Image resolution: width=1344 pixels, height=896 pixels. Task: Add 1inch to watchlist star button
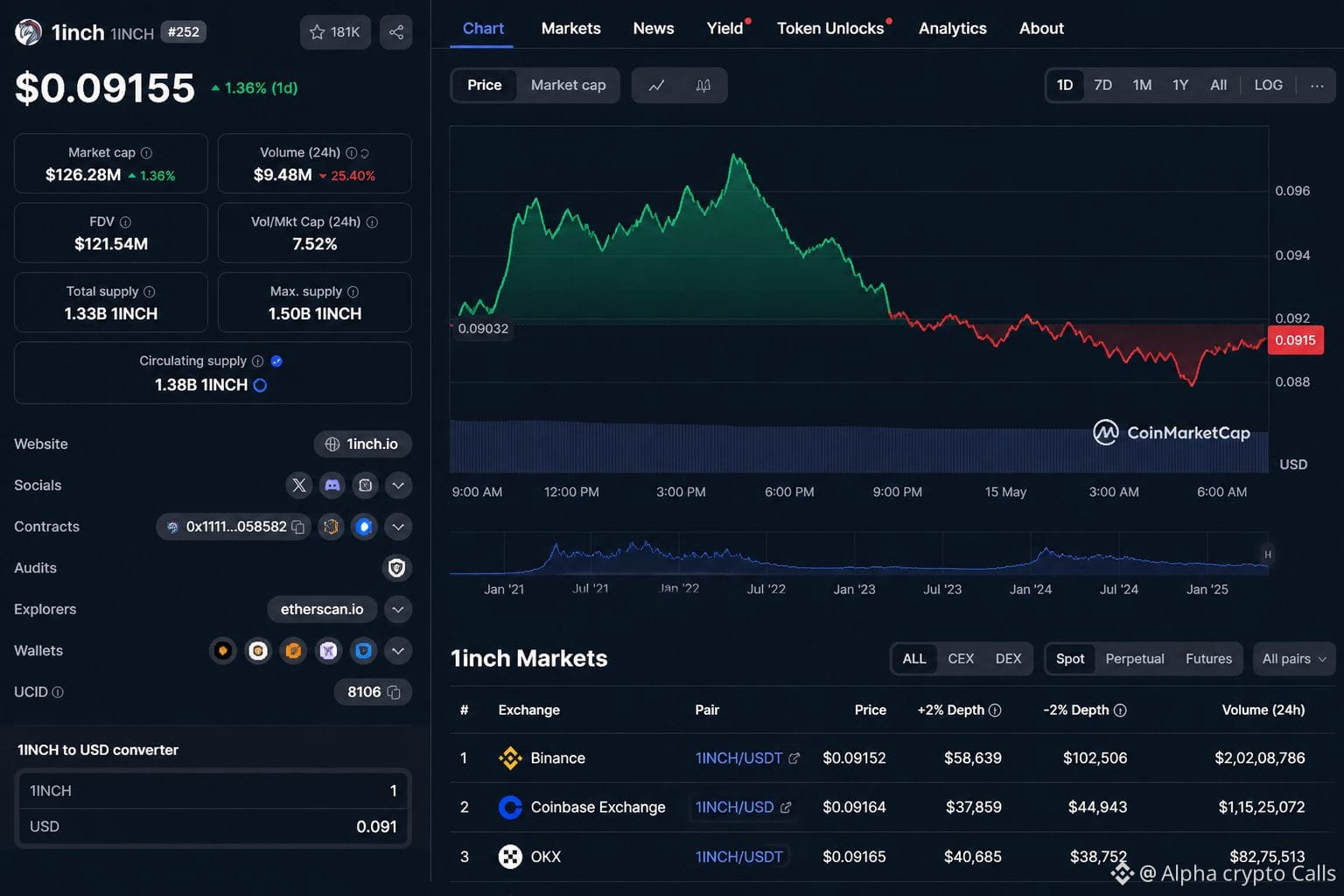(x=335, y=32)
